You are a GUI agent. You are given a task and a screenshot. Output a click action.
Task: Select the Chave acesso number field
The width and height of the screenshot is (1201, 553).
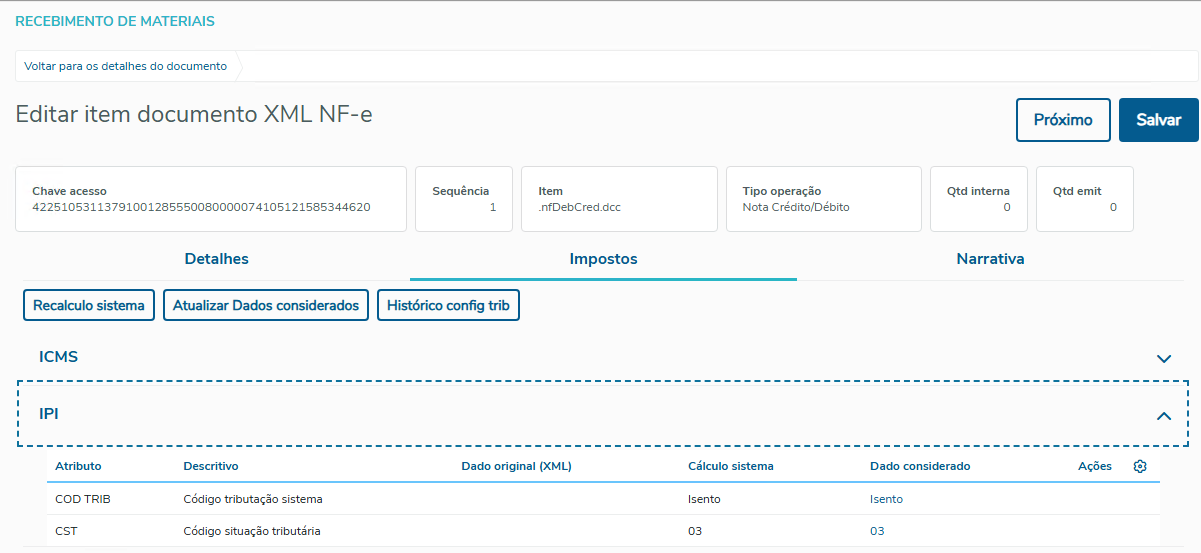click(201, 208)
